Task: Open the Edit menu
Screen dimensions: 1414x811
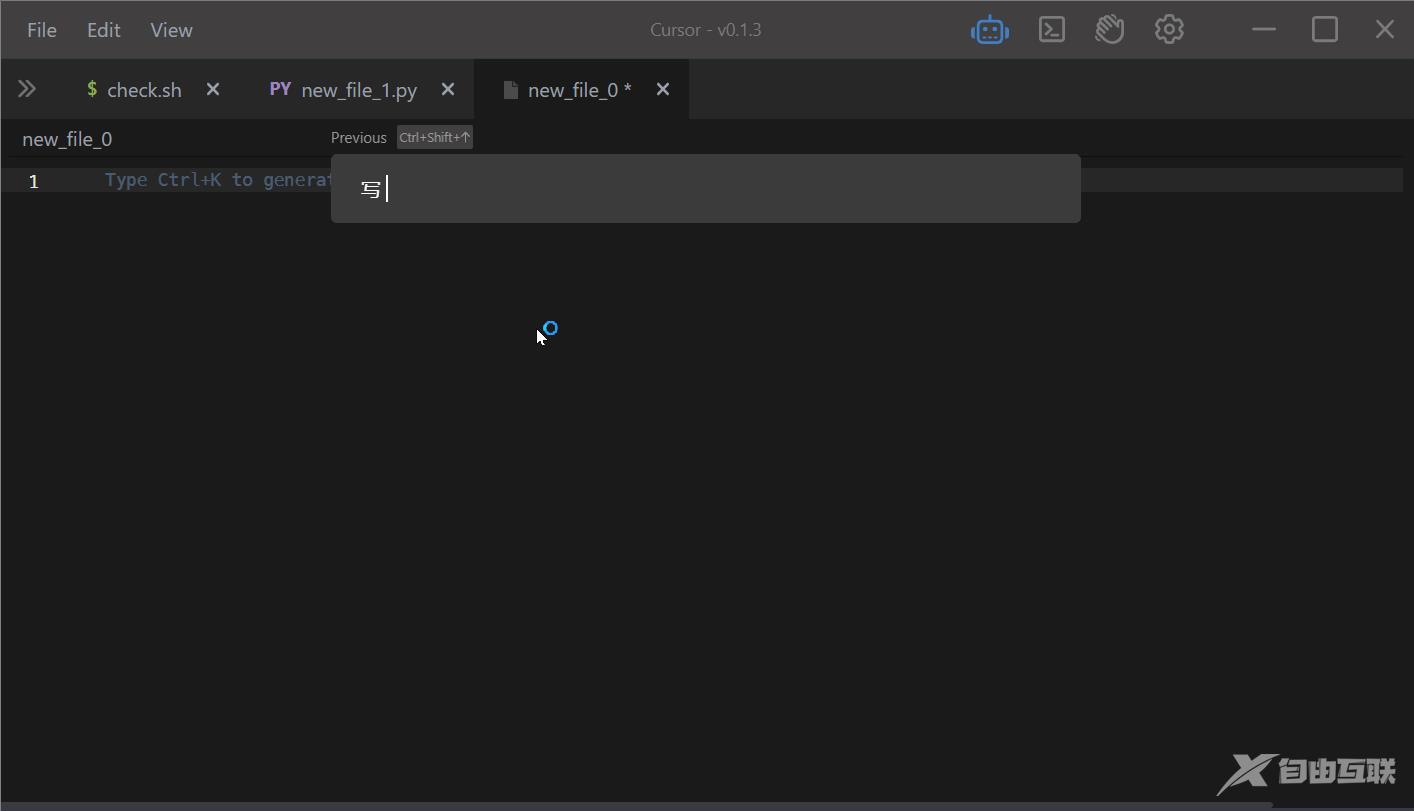Action: [x=103, y=30]
